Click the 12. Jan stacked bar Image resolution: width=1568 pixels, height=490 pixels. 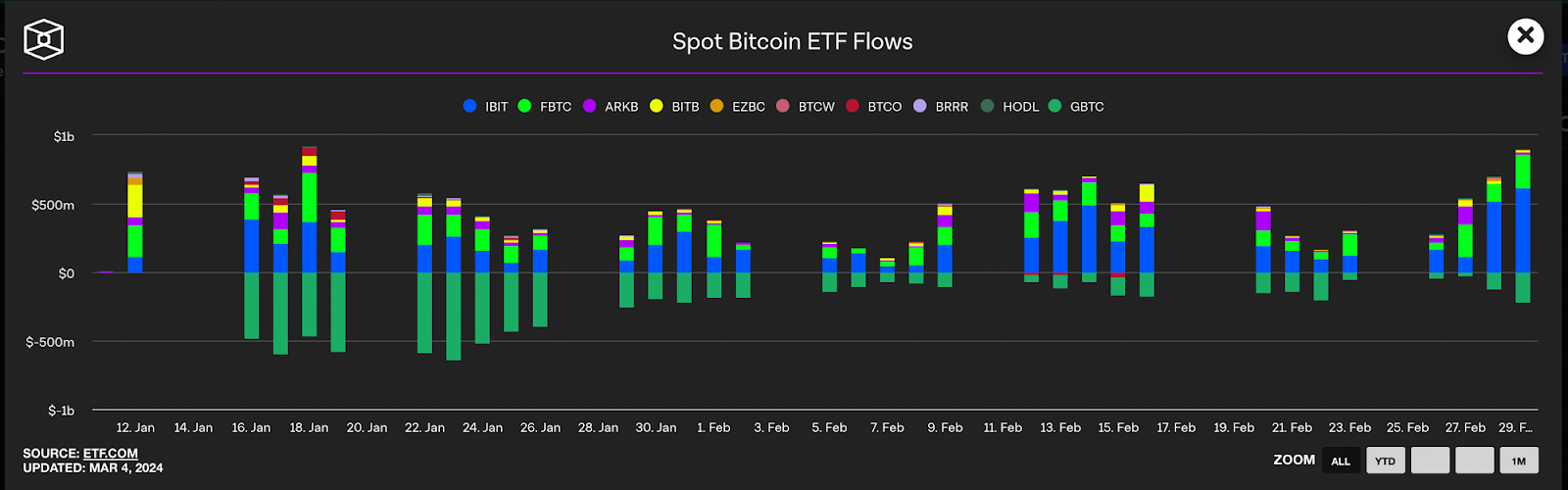click(x=135, y=222)
